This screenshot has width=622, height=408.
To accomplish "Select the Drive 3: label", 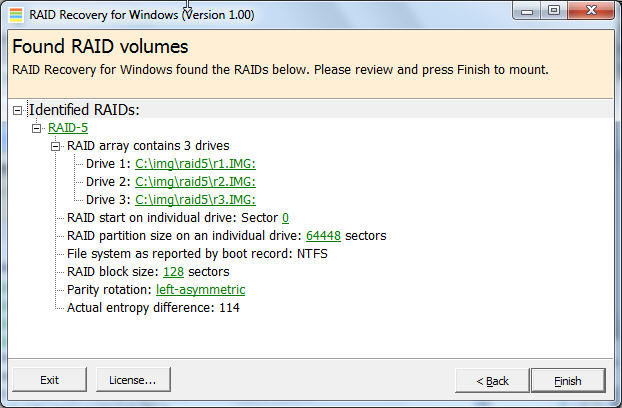I will [108, 200].
